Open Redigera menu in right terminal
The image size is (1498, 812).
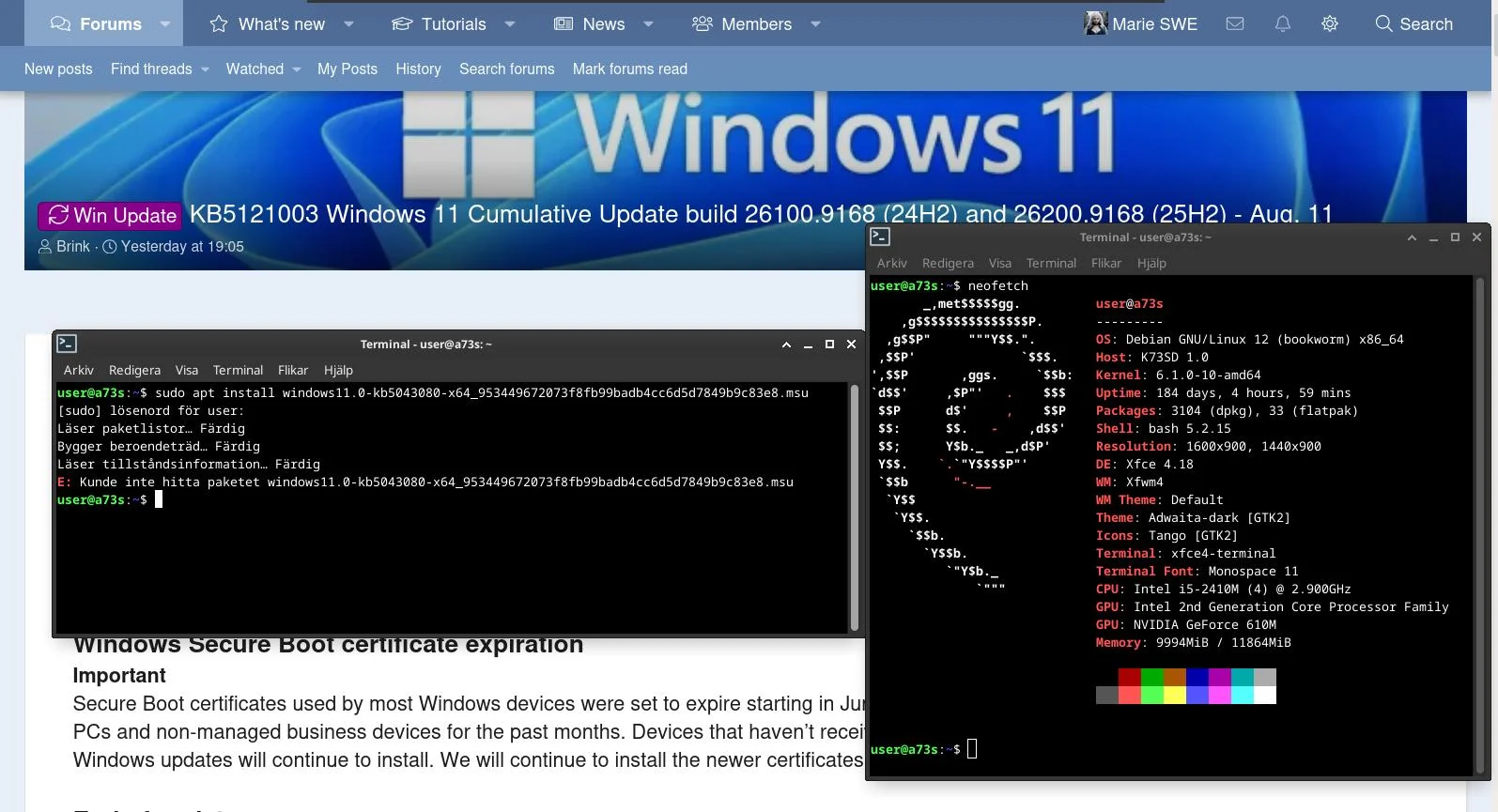coord(948,263)
